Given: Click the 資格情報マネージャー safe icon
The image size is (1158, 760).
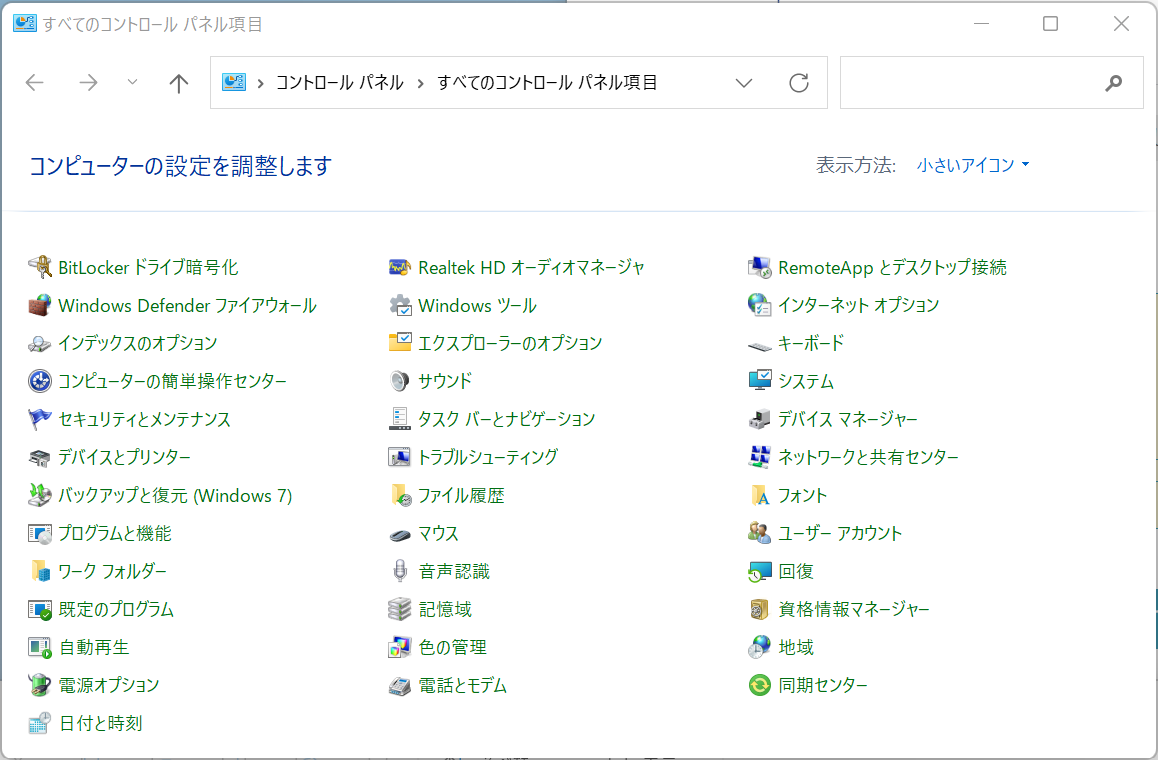Looking at the screenshot, I should pos(759,609).
